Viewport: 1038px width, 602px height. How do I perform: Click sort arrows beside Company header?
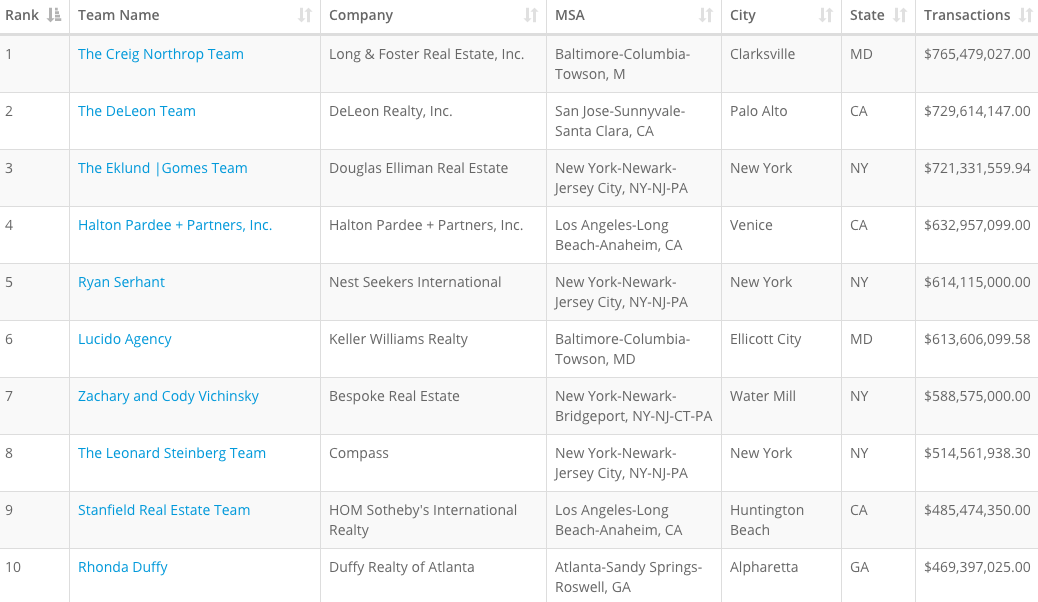[x=531, y=15]
